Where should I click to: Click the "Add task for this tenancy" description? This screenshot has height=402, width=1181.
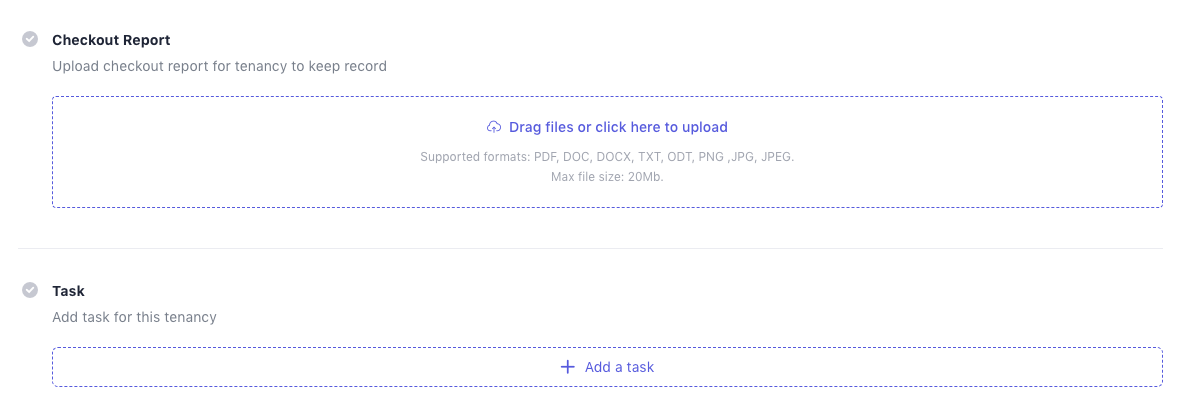[x=134, y=317]
